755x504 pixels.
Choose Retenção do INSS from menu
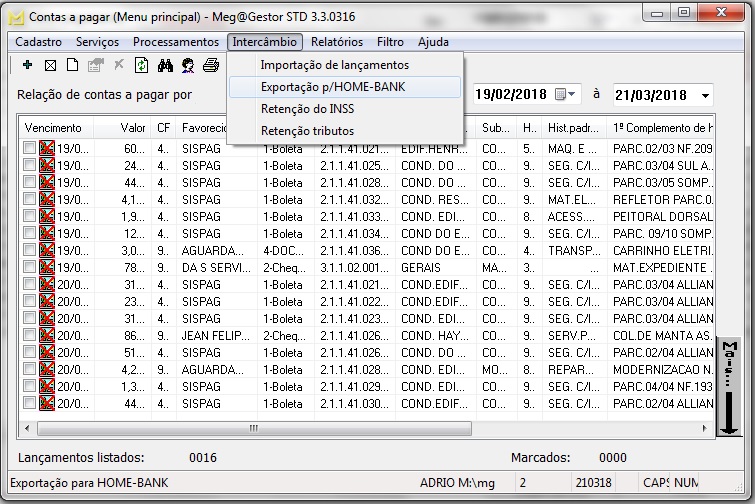[x=307, y=109]
